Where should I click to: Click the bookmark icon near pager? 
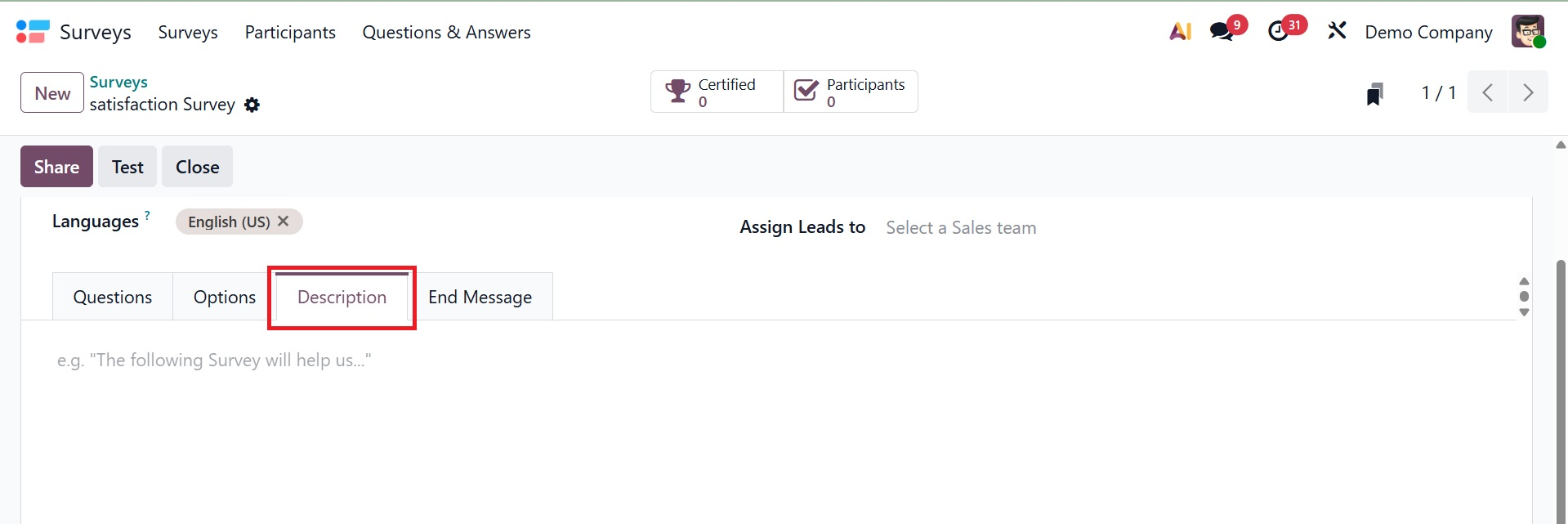click(x=1375, y=94)
